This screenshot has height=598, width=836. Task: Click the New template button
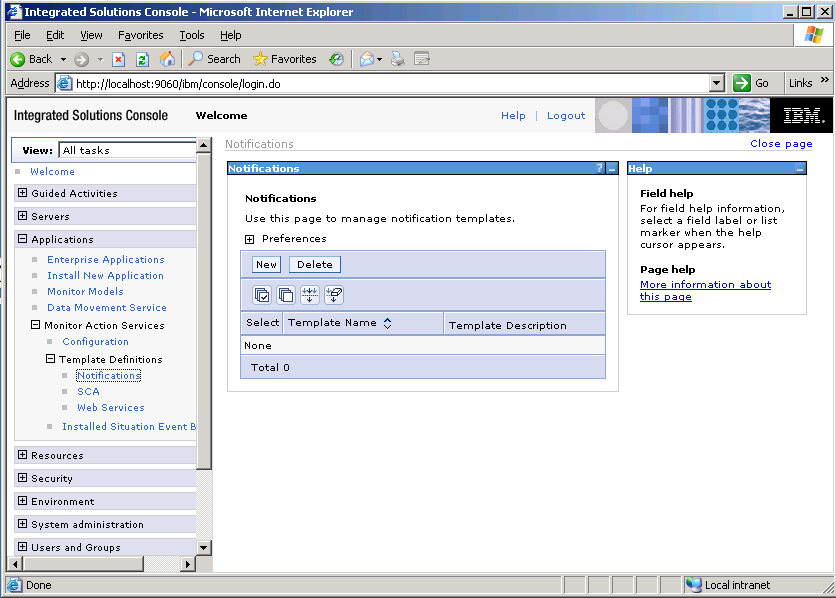tap(266, 264)
